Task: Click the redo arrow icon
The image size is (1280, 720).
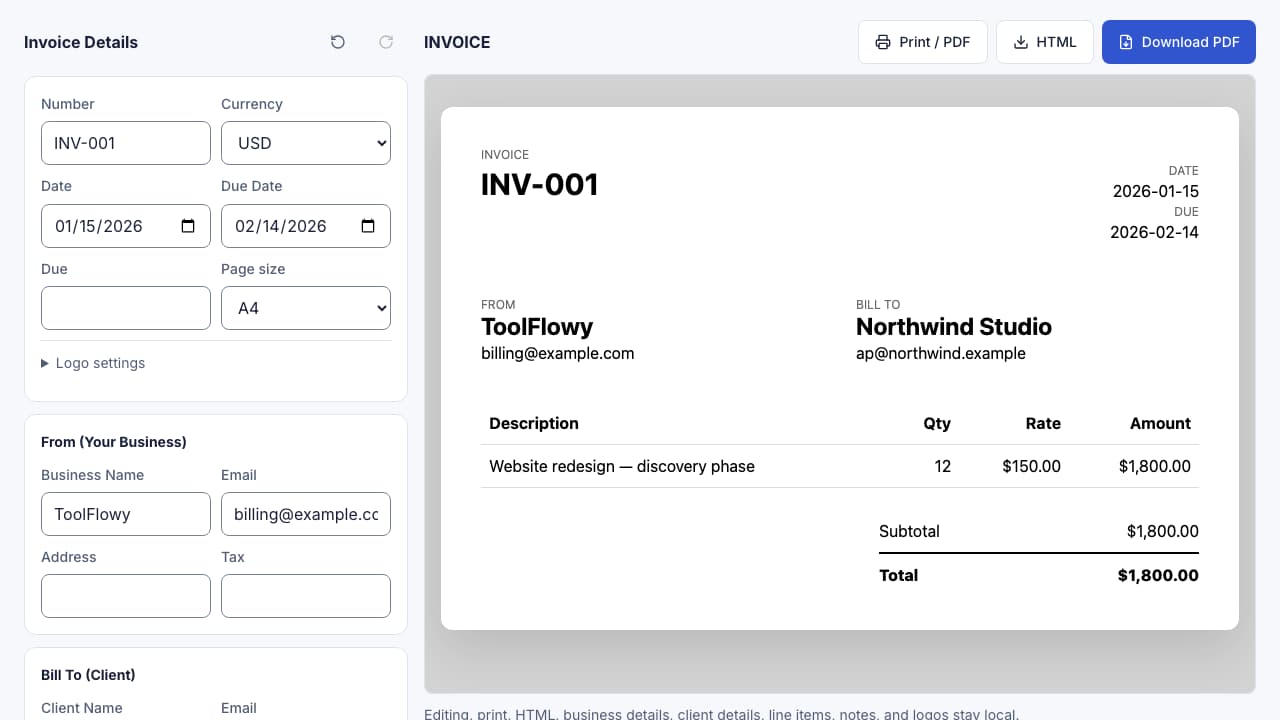Action: point(386,42)
